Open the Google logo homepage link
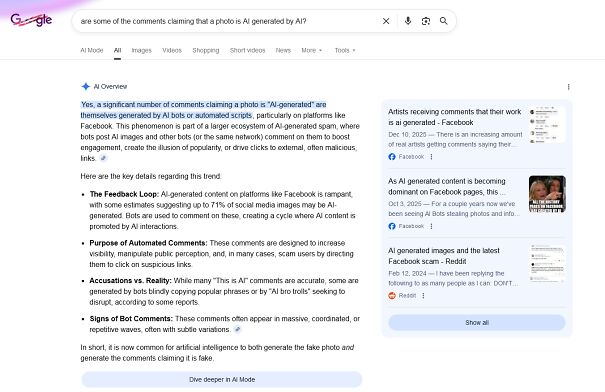605x392 pixels. (31, 19)
